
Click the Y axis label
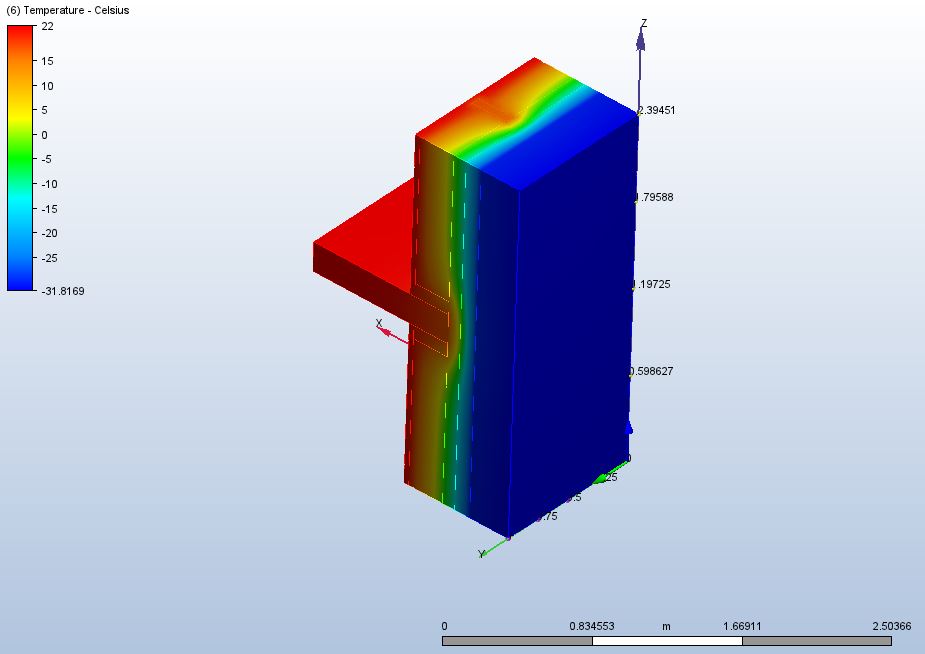pyautogui.click(x=481, y=553)
